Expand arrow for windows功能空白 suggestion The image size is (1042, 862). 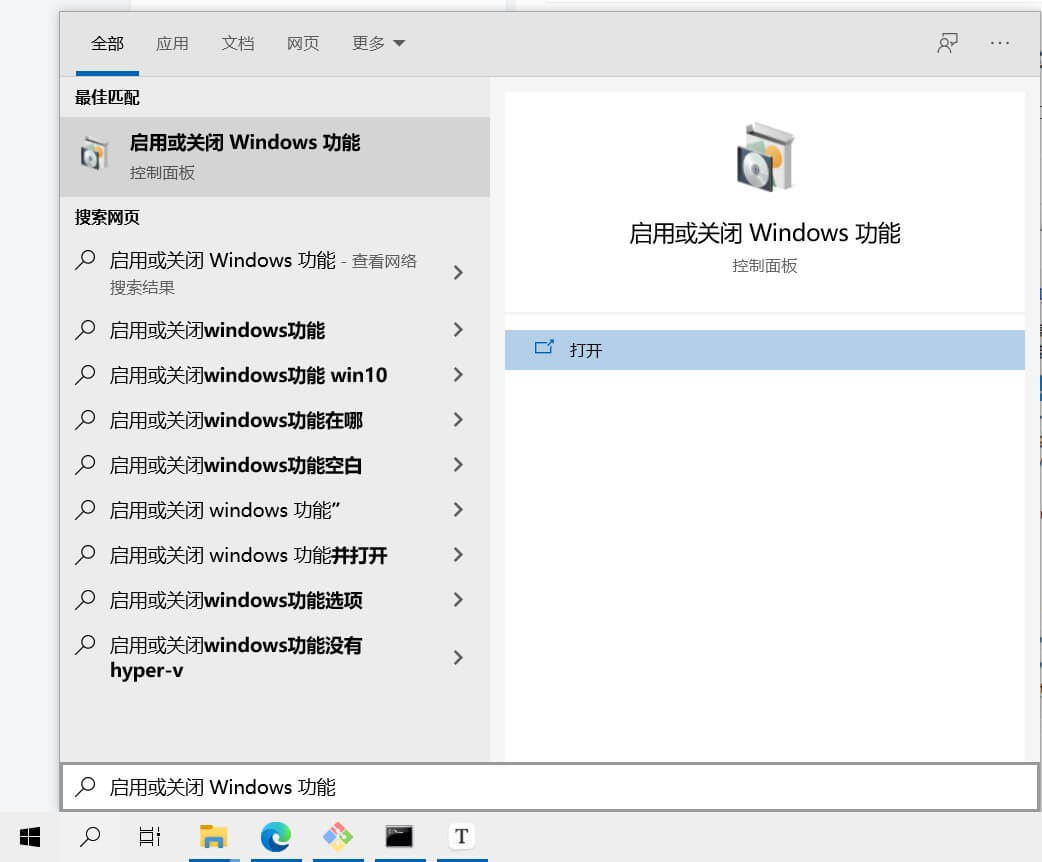pos(458,465)
